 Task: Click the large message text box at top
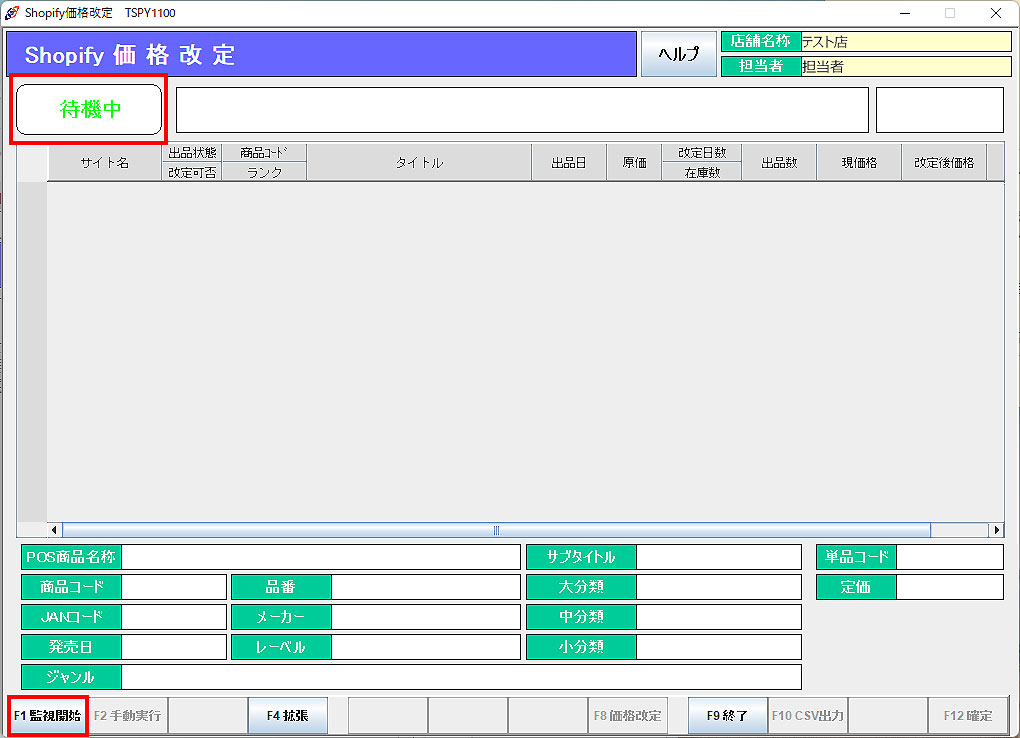coord(521,110)
